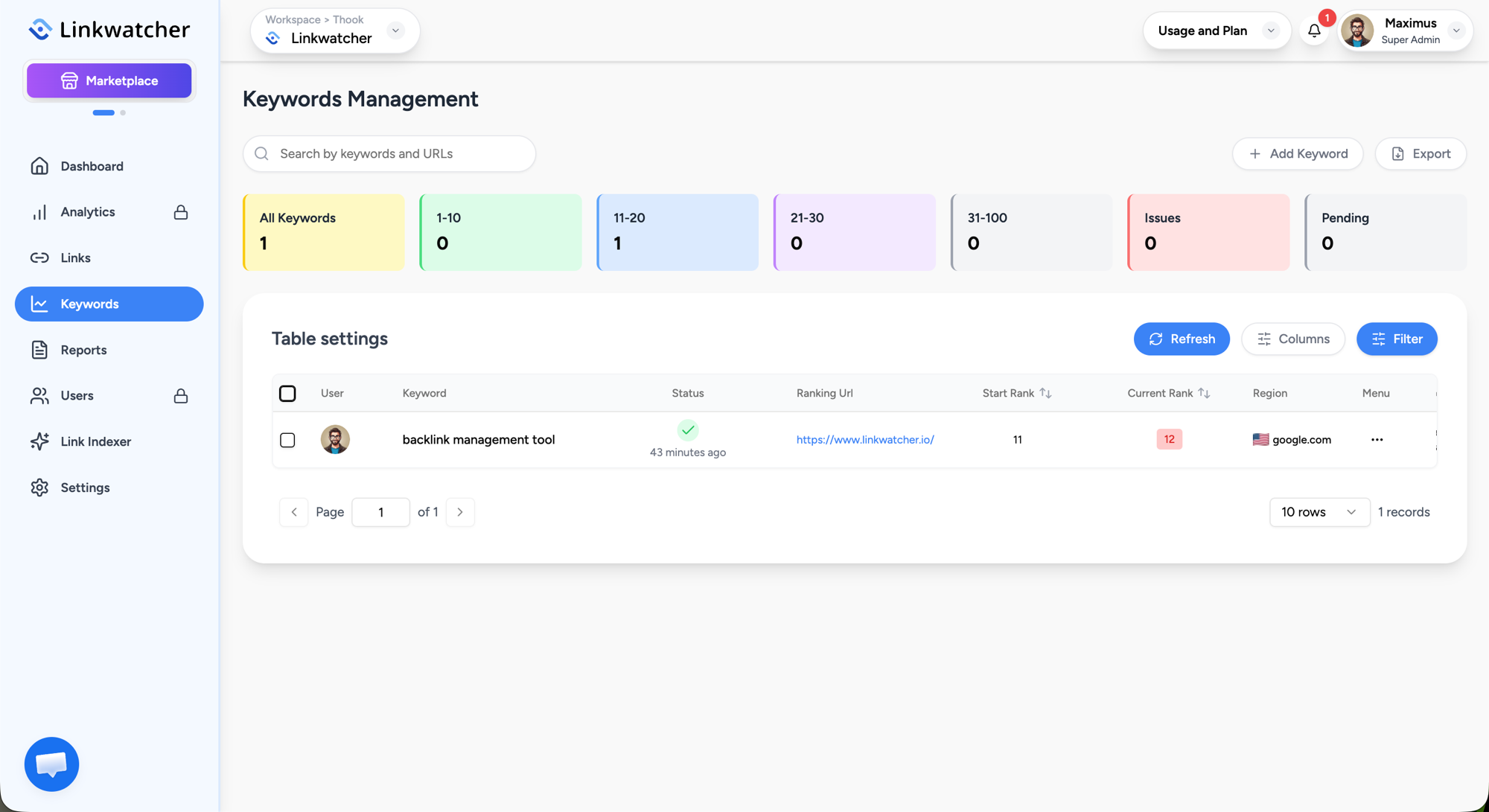
Task: Open Settings in sidebar
Action: 109,487
